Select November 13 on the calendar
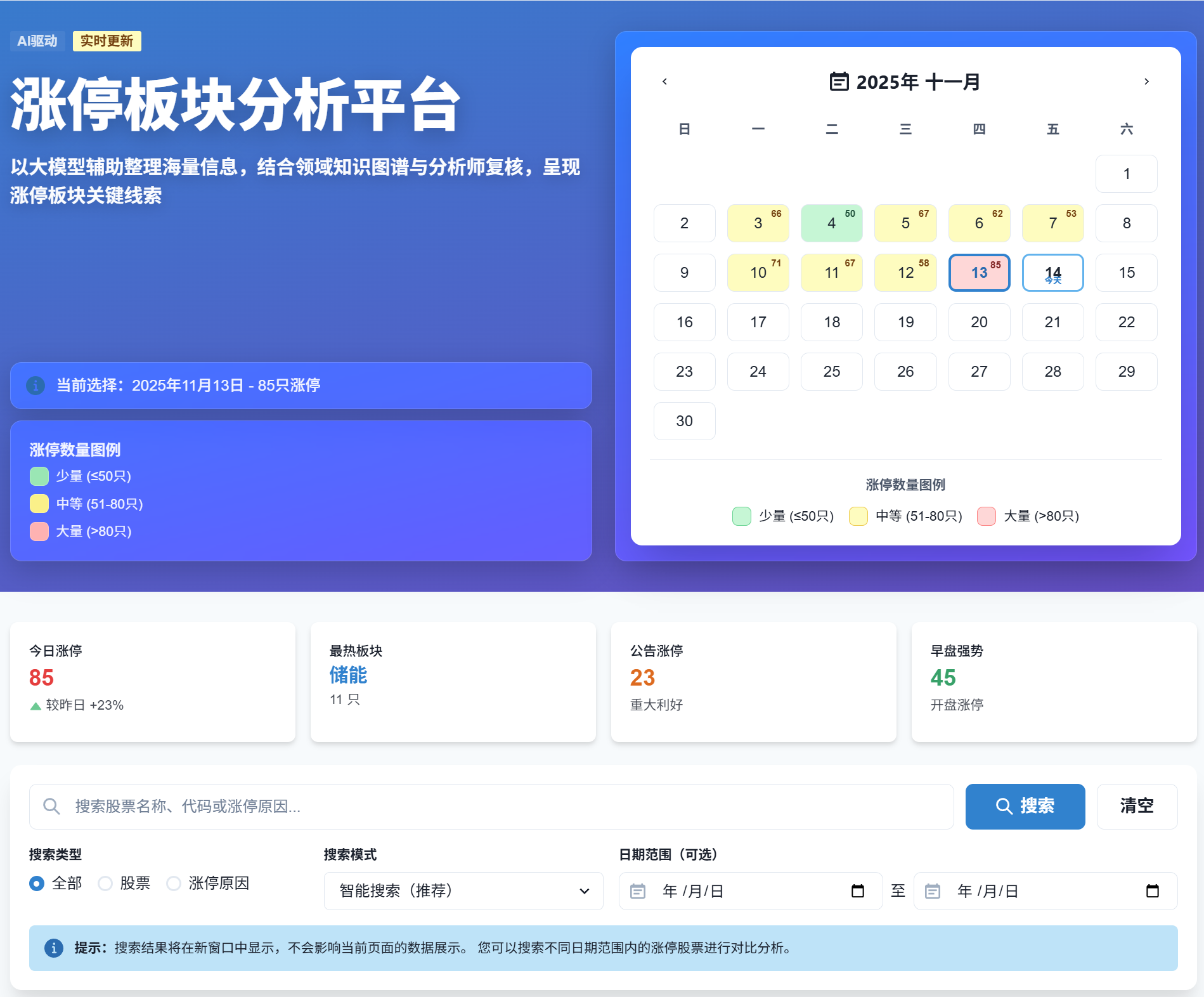This screenshot has width=1204, height=997. (x=979, y=273)
